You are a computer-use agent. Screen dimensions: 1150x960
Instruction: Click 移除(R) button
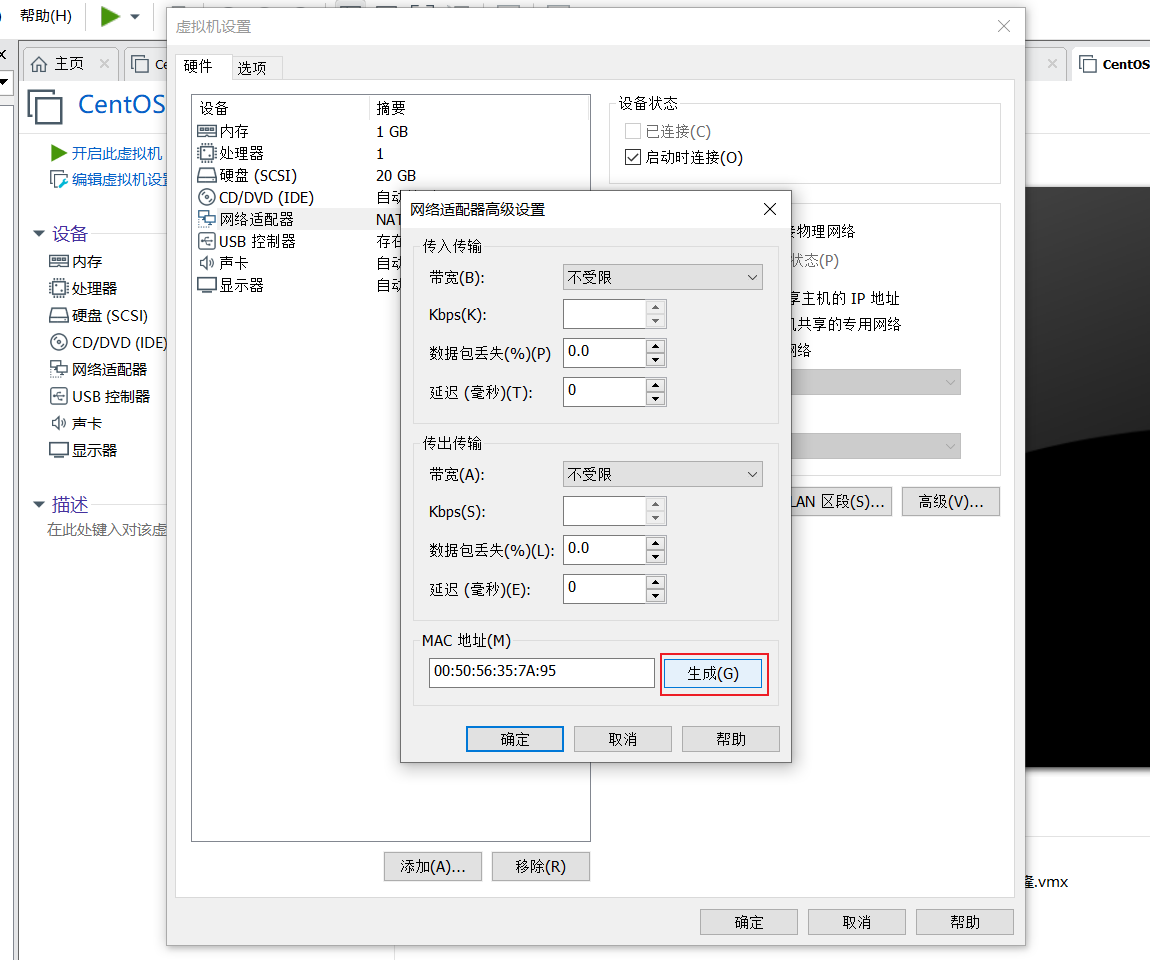pyautogui.click(x=541, y=866)
